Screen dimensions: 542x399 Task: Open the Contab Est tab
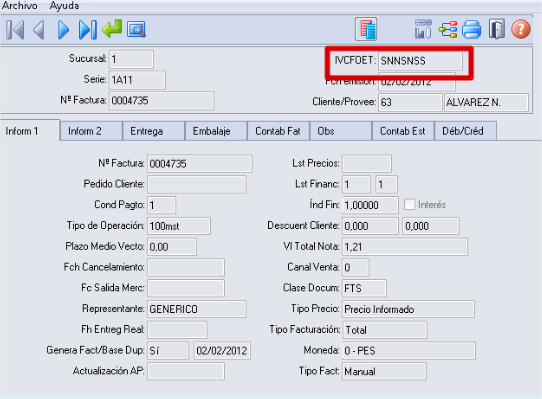click(403, 131)
